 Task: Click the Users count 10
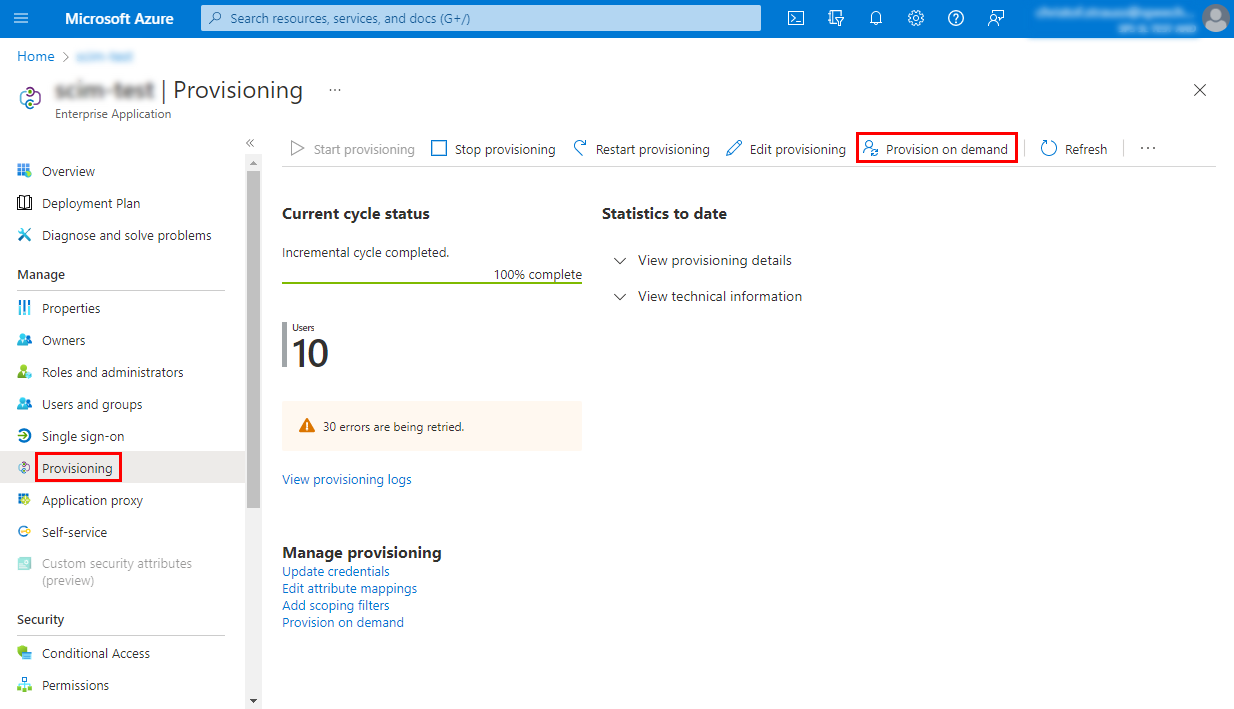[x=310, y=353]
